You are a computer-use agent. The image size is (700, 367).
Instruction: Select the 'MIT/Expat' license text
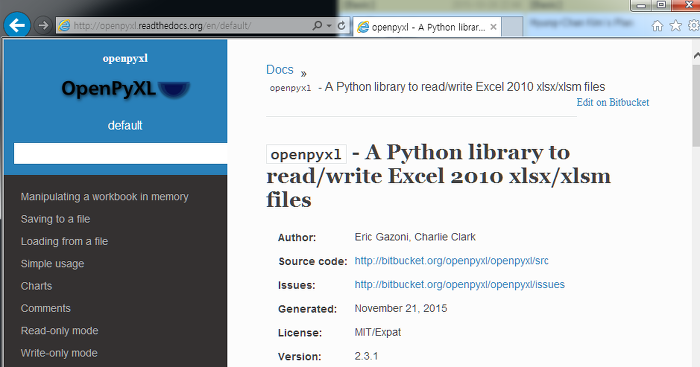378,332
